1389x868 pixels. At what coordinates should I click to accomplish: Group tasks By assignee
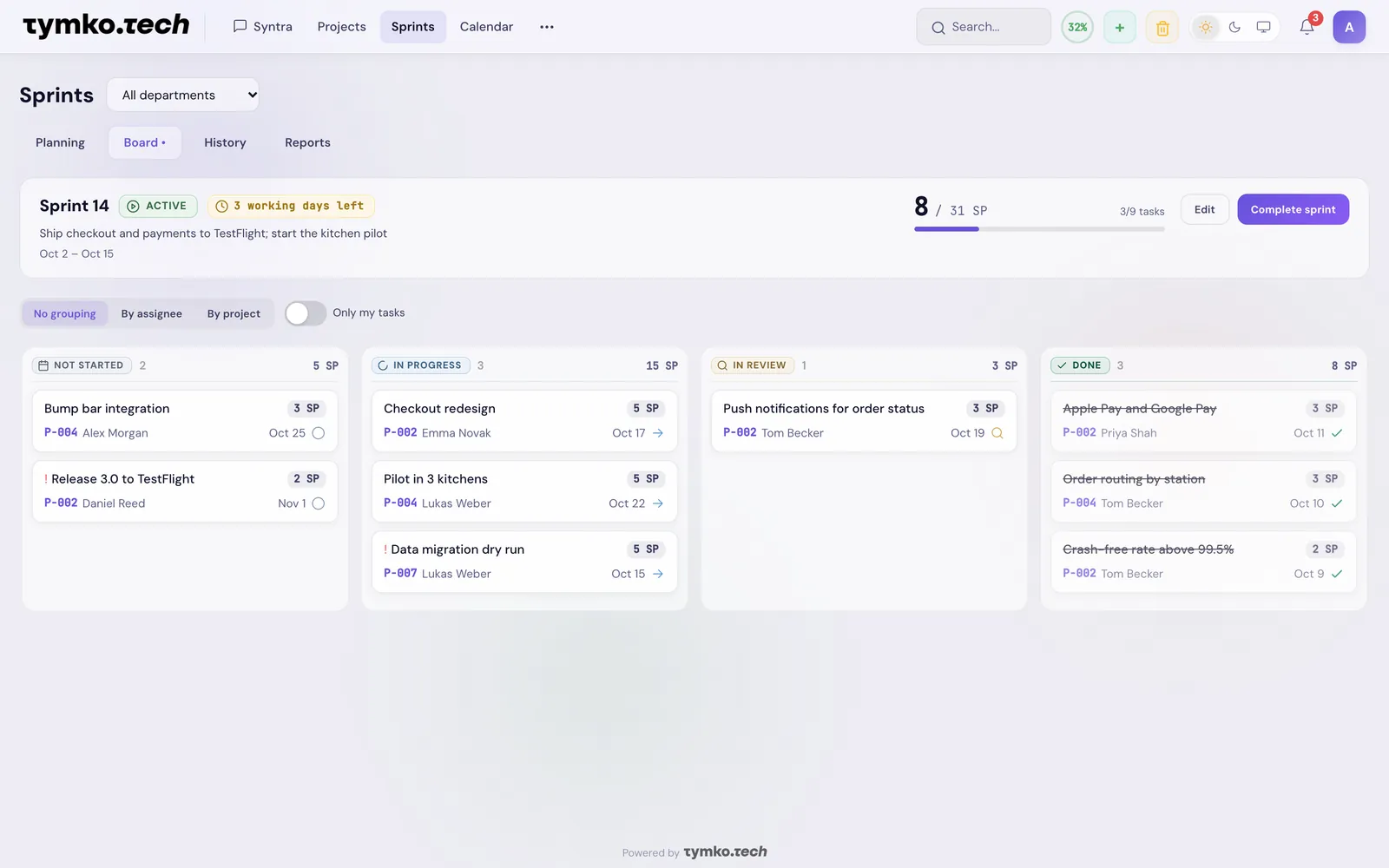tap(152, 313)
